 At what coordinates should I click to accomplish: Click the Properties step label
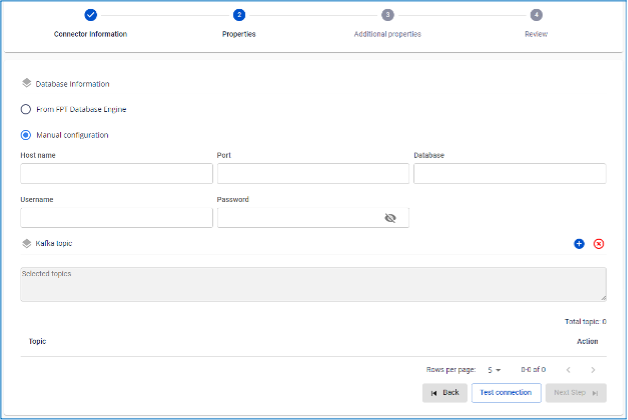tap(239, 34)
